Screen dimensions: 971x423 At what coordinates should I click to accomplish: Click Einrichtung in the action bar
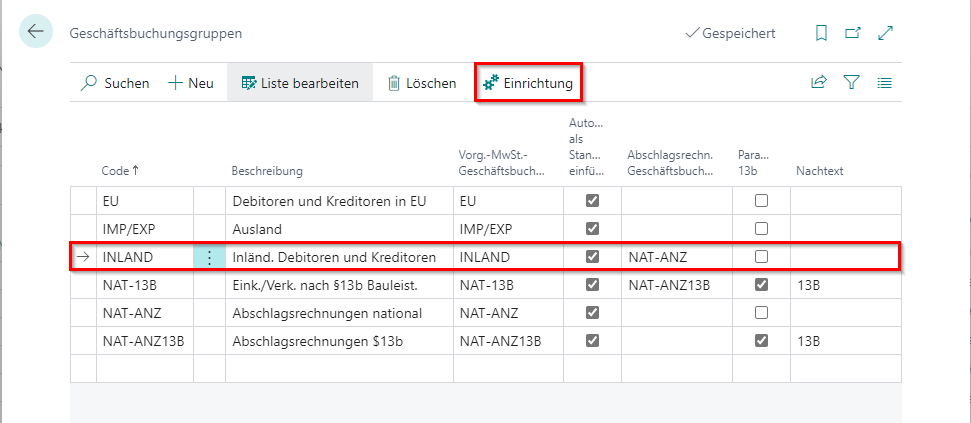(528, 83)
